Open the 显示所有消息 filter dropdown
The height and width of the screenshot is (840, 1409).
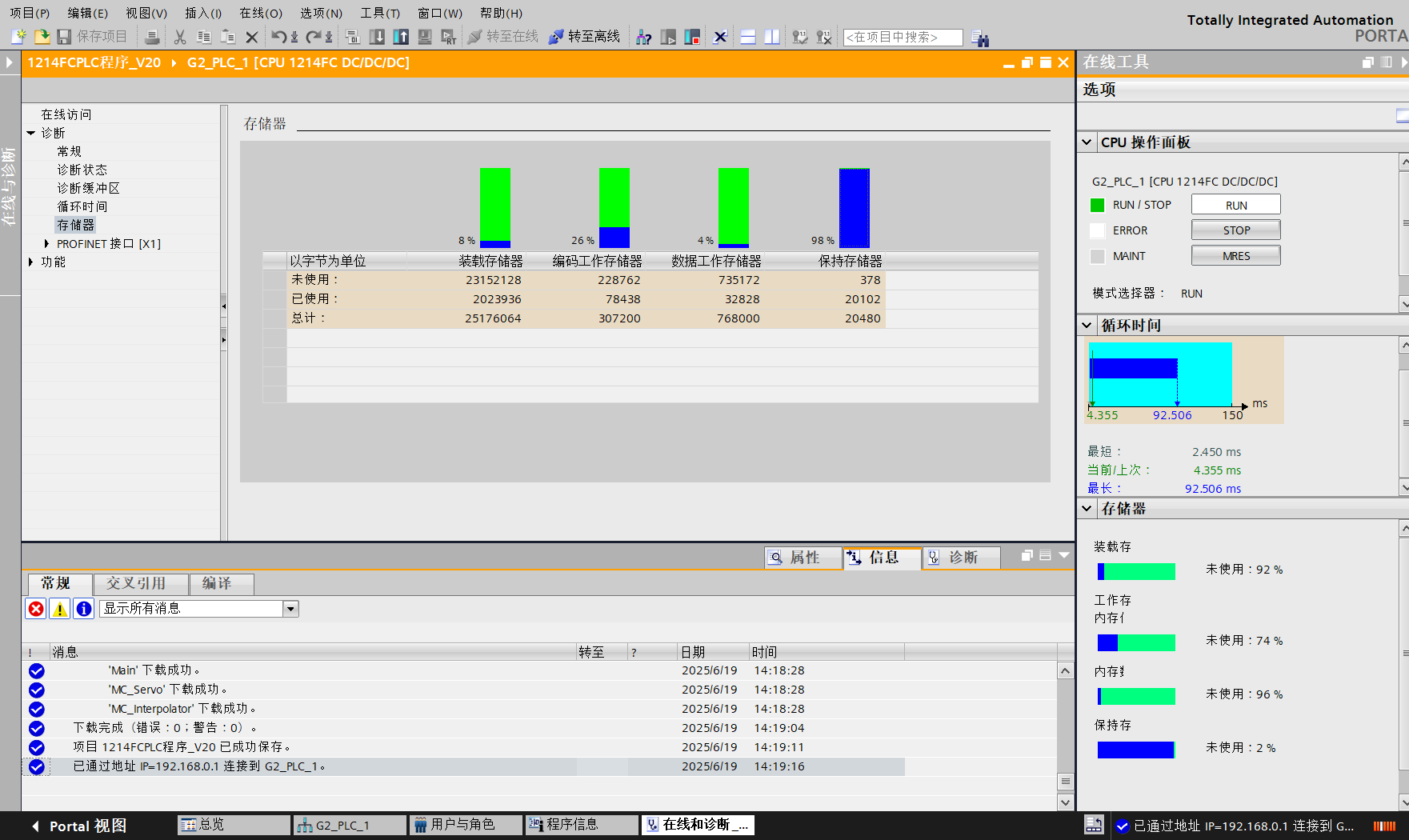click(x=290, y=609)
